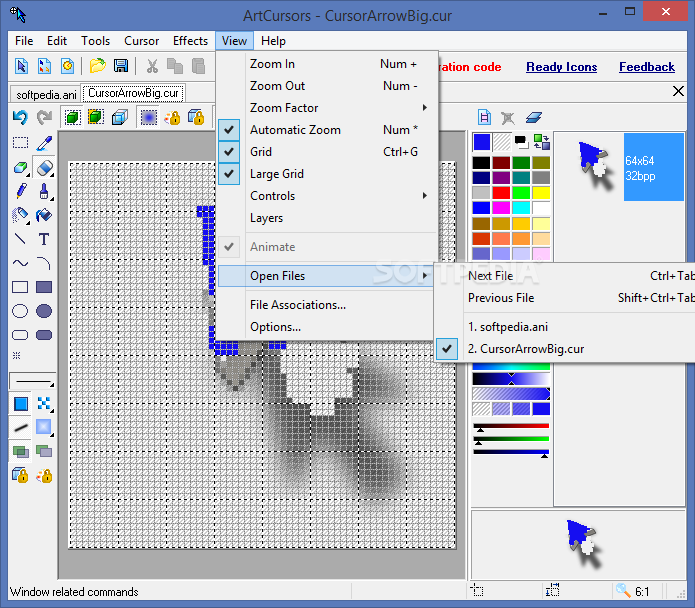Pick the magenta color swatch
695x608 pixels.
pyautogui.click(x=501, y=208)
